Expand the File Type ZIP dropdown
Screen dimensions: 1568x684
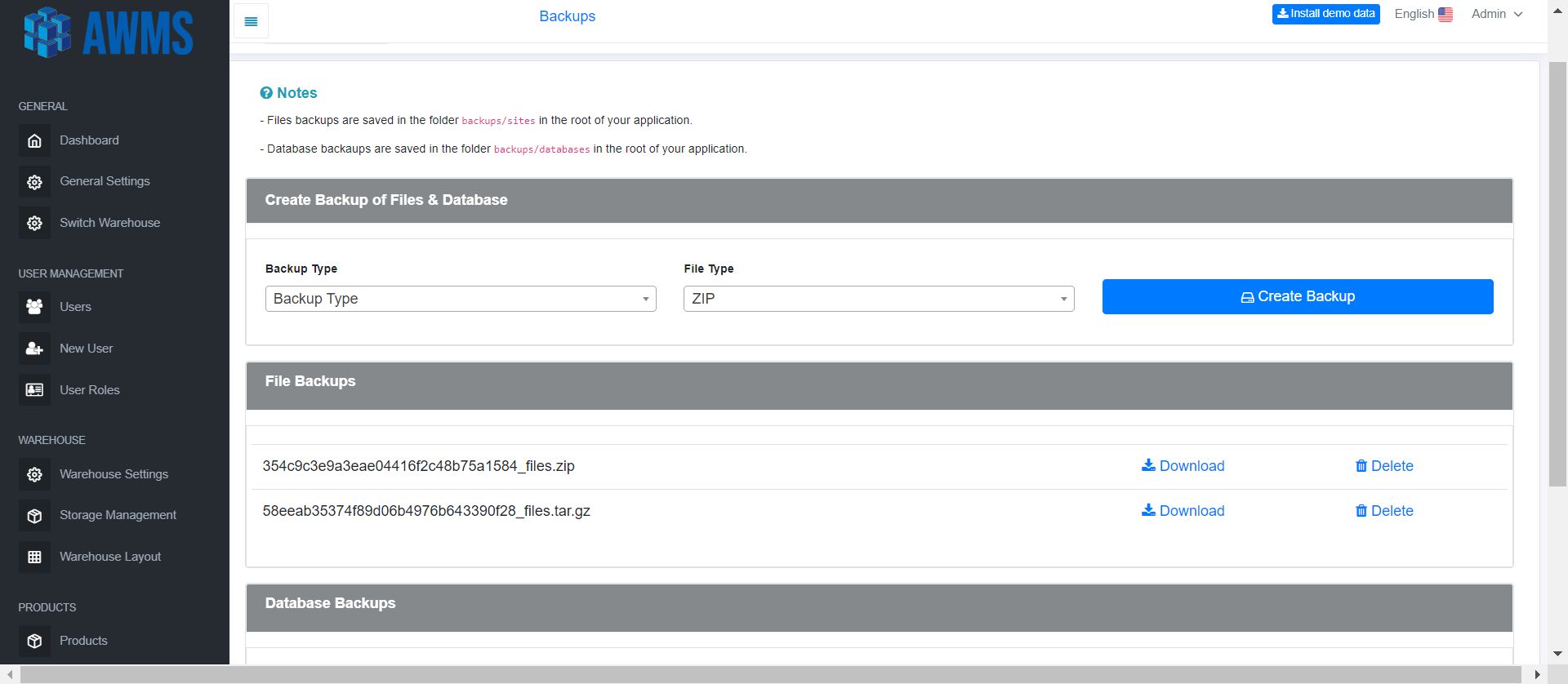point(879,299)
